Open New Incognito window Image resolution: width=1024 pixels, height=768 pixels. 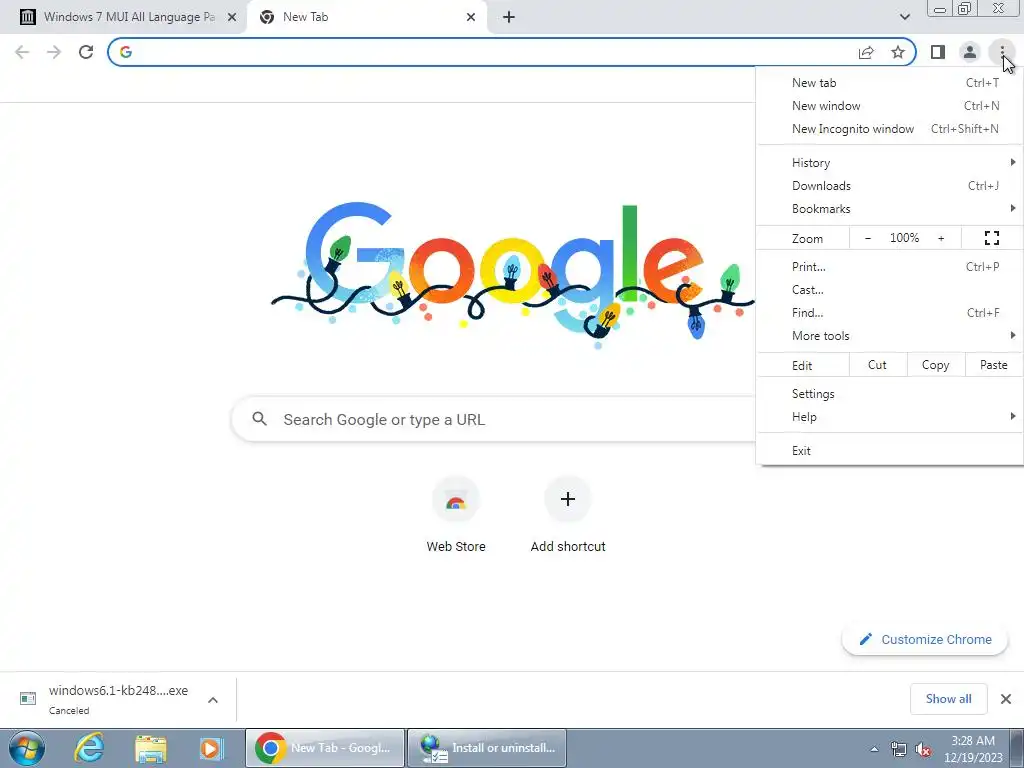(889, 129)
